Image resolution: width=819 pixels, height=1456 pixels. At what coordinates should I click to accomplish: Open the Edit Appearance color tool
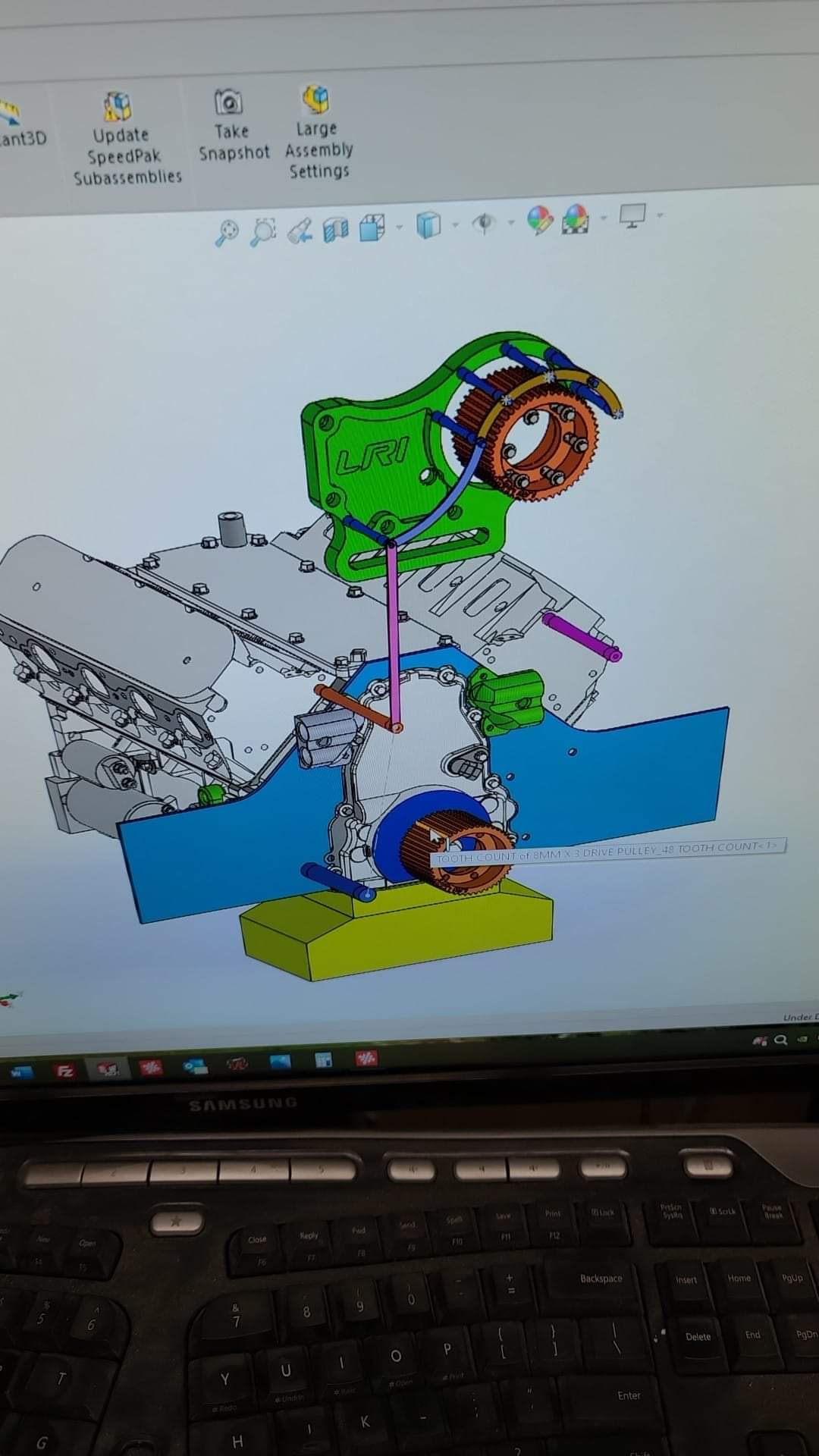[539, 220]
